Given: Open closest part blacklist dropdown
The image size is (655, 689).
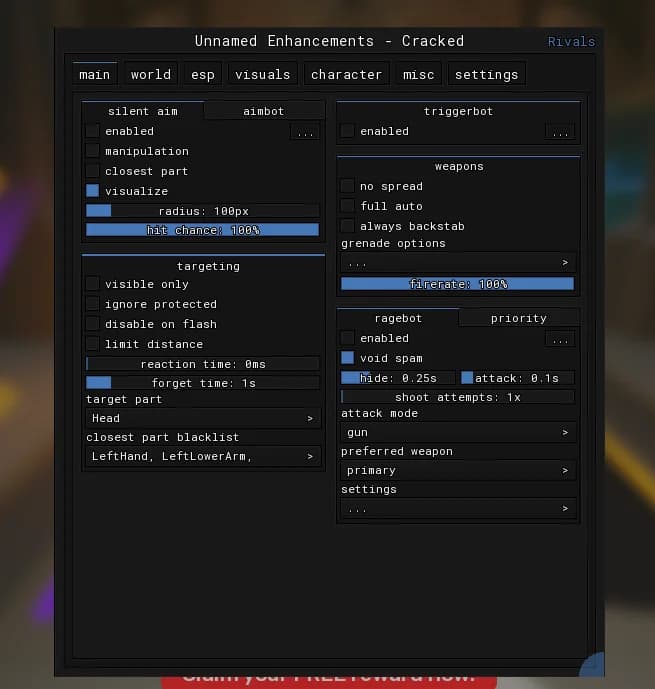Looking at the screenshot, I should click(x=203, y=456).
